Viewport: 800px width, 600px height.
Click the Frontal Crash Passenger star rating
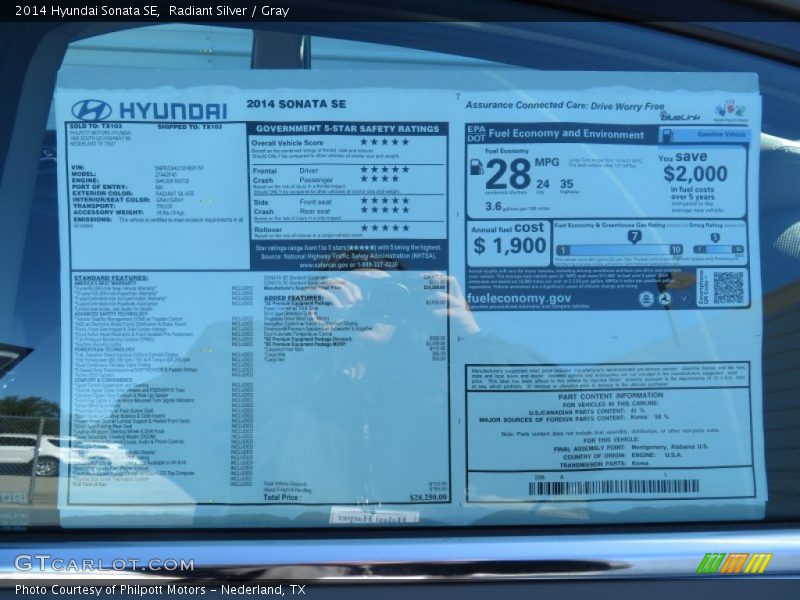tap(380, 179)
